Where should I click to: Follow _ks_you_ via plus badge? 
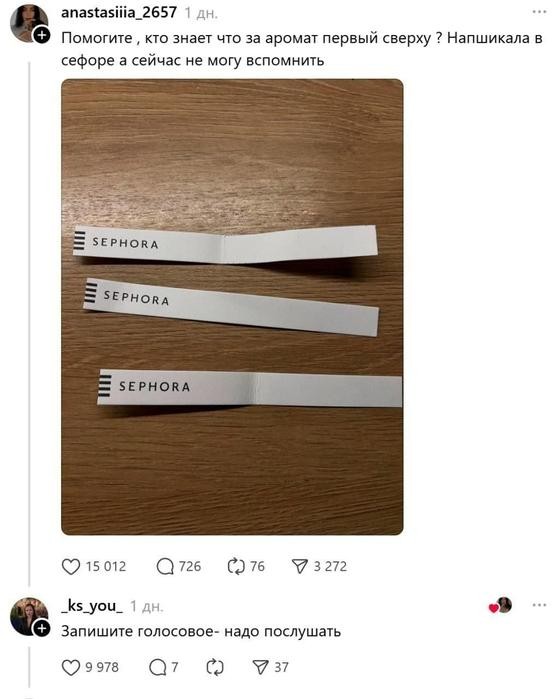tap(41, 629)
